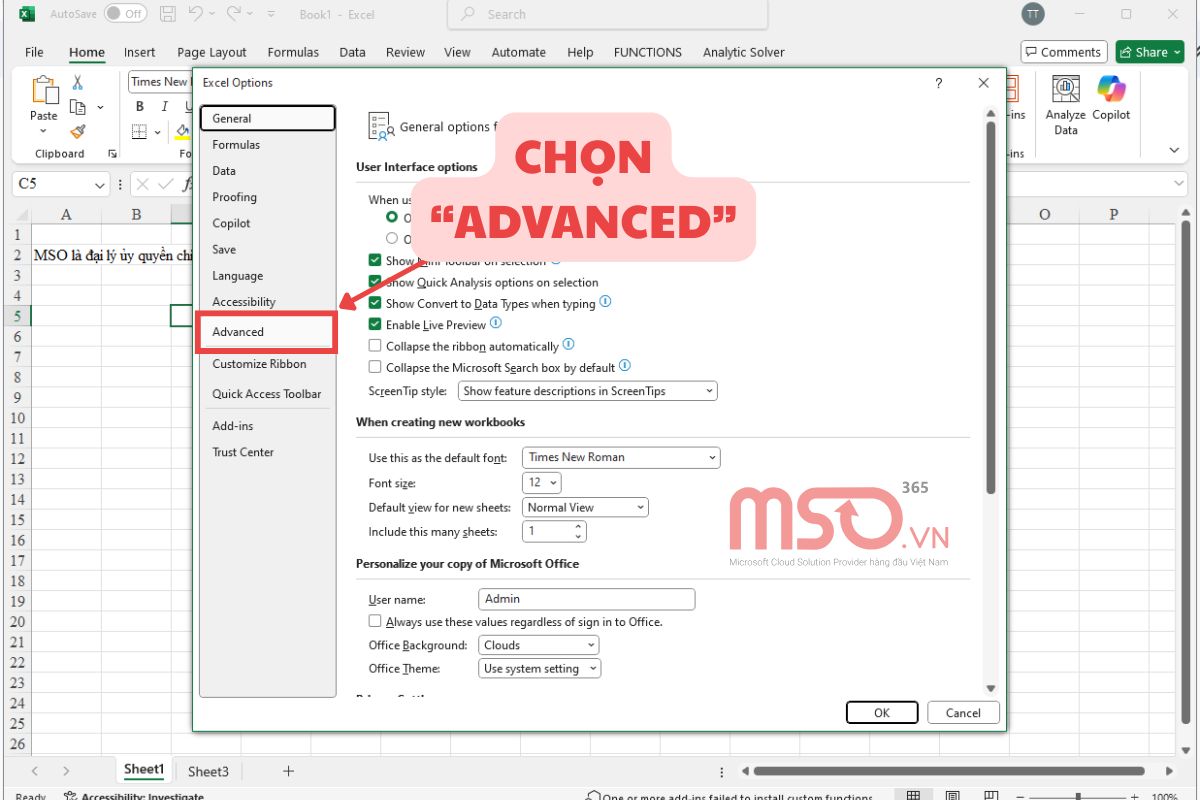Click the Format Painter brush icon

[x=78, y=131]
